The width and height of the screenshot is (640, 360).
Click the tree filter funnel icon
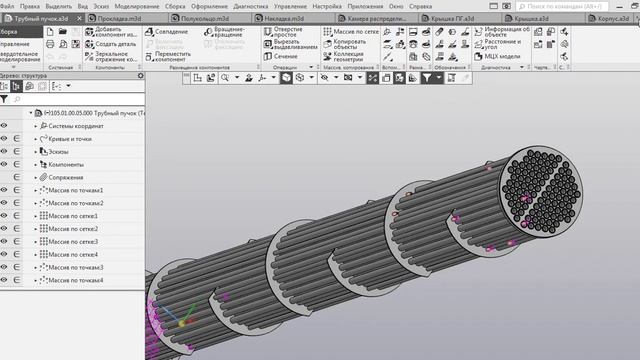[4, 99]
